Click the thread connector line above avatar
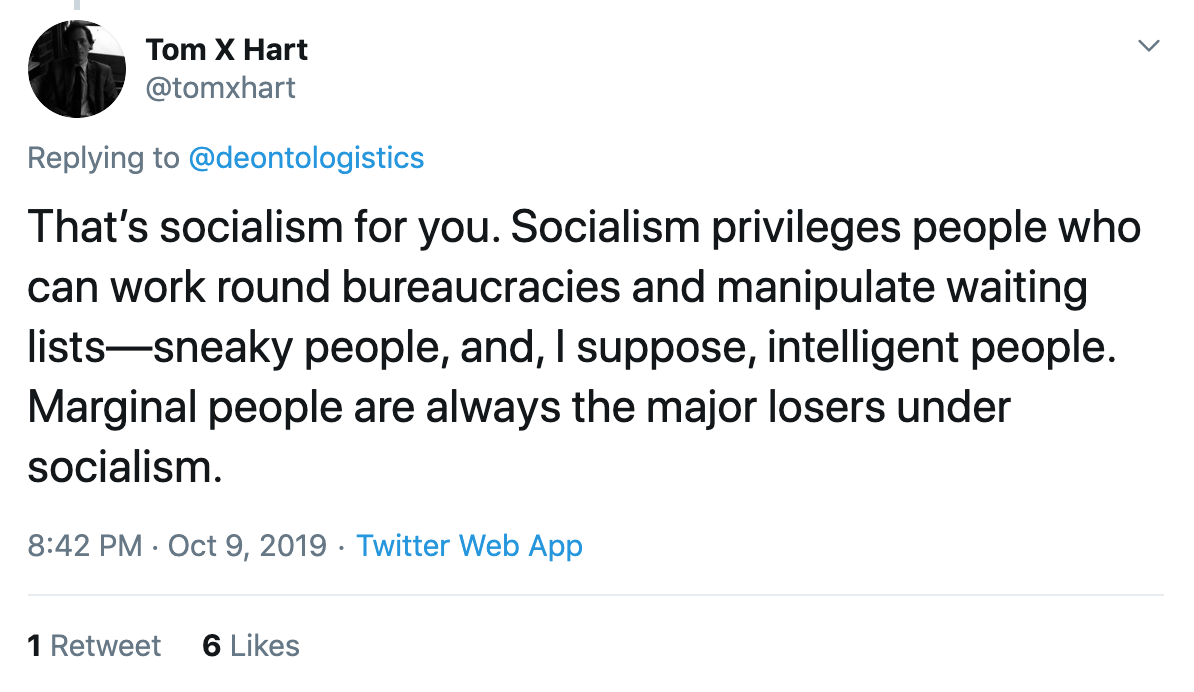This screenshot has width=1194, height=692. click(74, 6)
